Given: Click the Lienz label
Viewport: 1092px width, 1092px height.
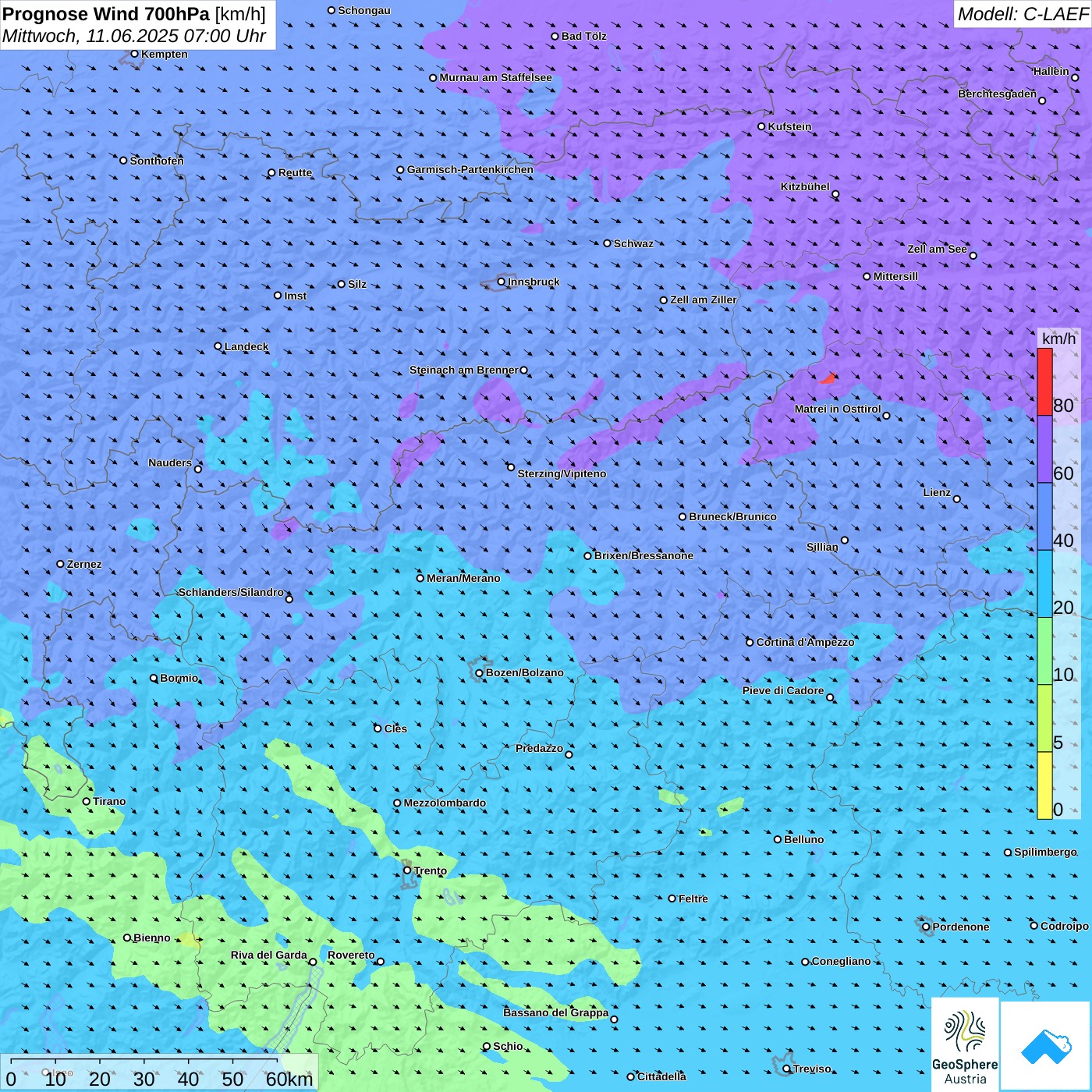Looking at the screenshot, I should [x=937, y=492].
